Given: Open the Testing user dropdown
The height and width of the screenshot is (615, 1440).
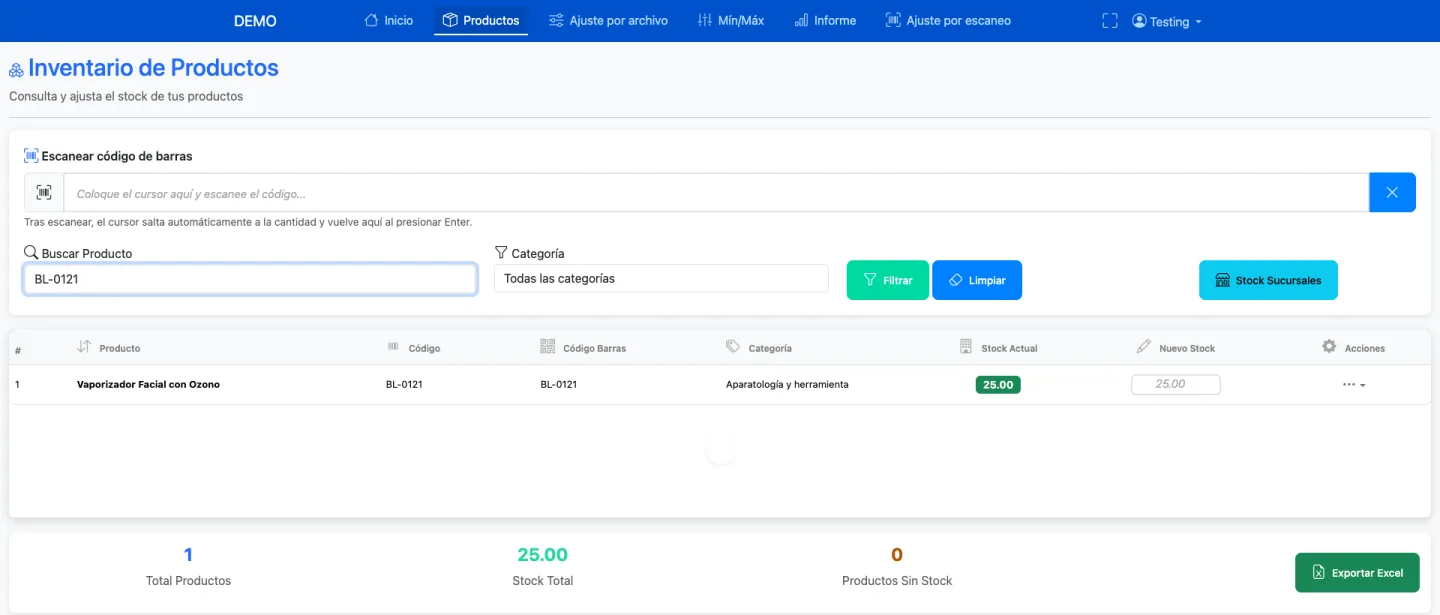Looking at the screenshot, I should 1167,21.
